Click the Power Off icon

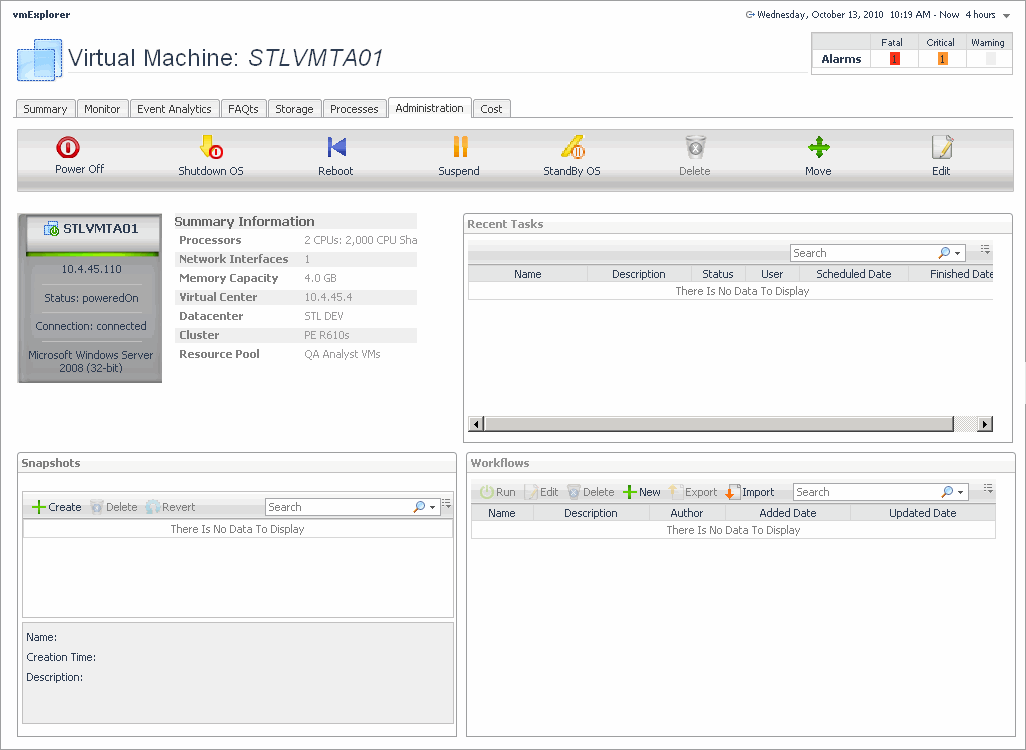click(68, 148)
